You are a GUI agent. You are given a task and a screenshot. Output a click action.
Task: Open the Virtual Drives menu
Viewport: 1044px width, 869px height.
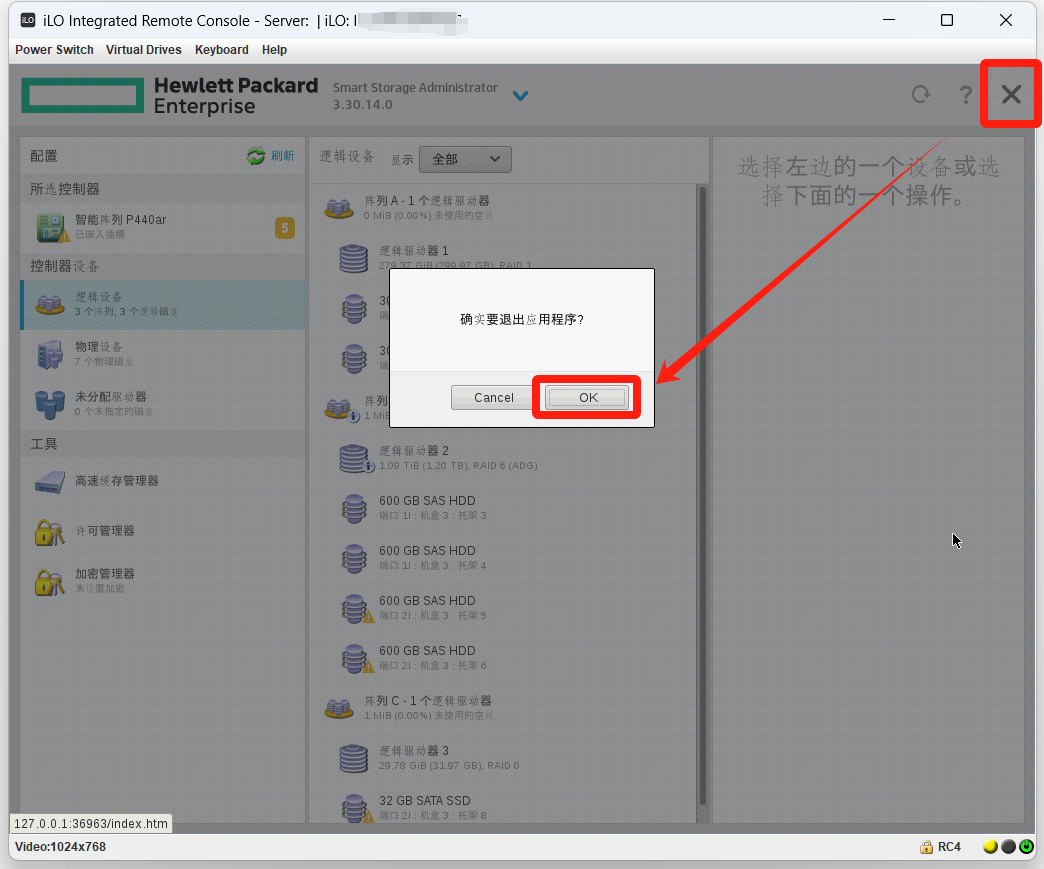[x=144, y=50]
